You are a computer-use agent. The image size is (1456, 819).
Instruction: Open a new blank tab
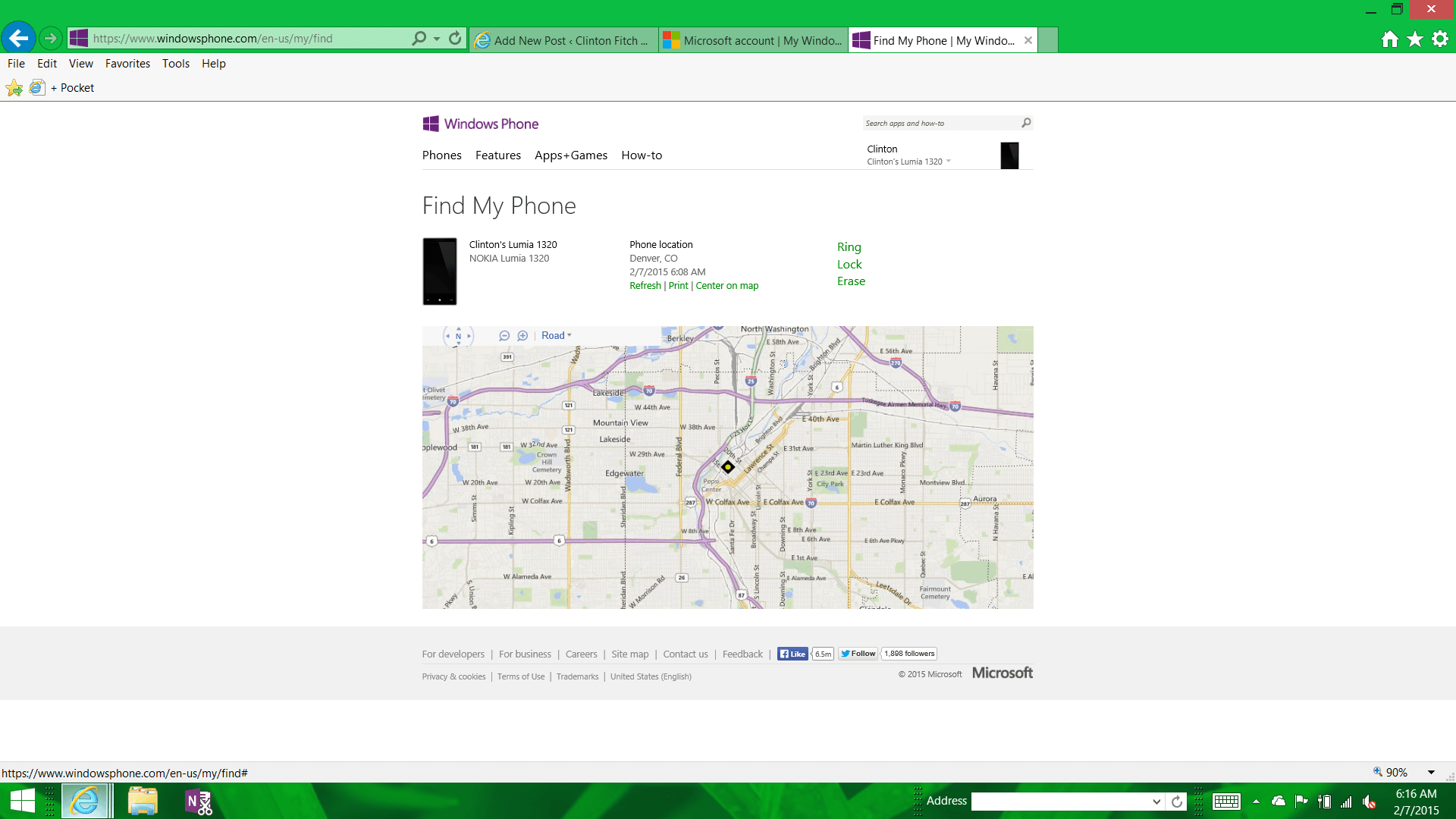1047,40
